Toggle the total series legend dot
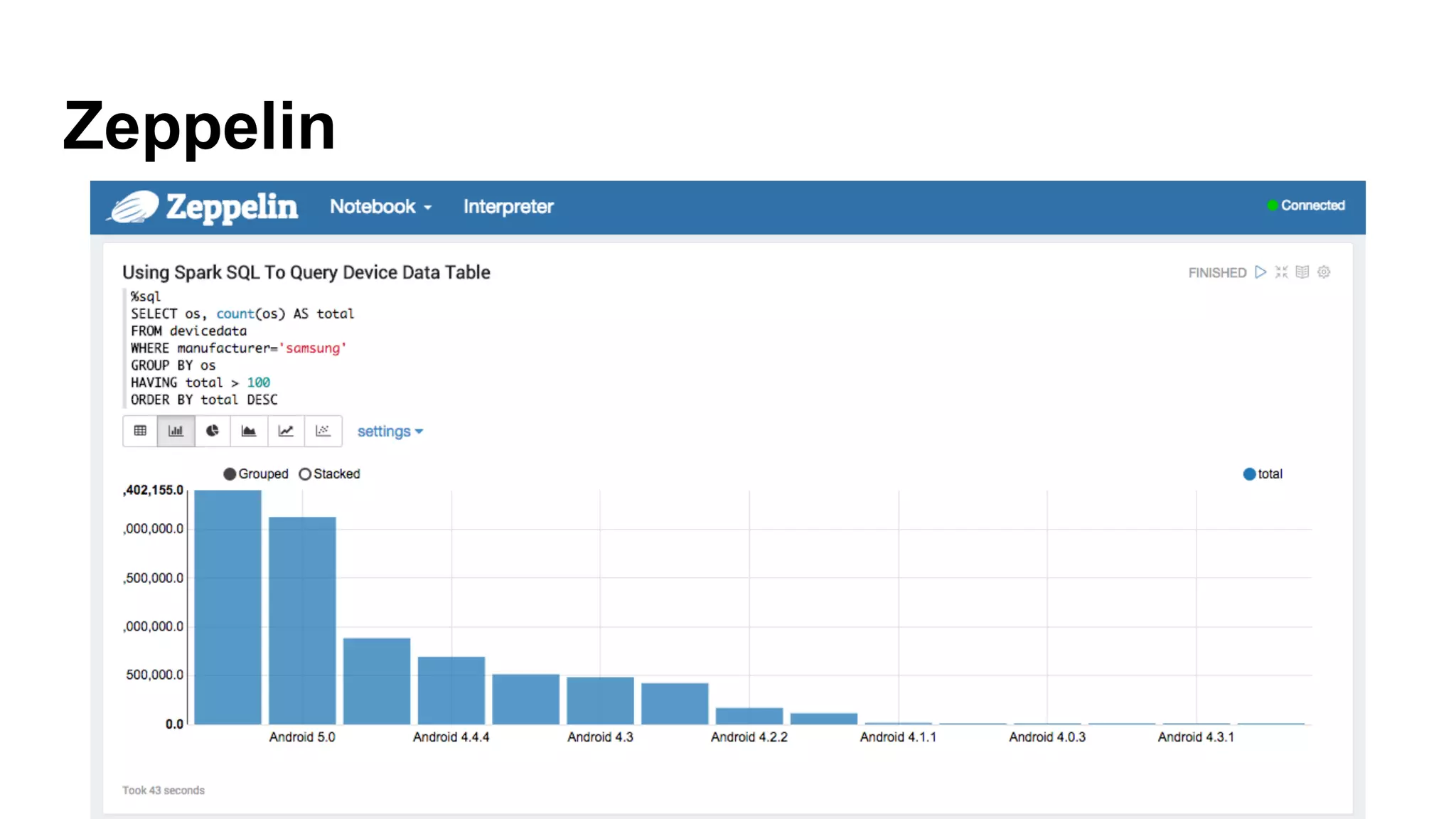Image resolution: width=1456 pixels, height=819 pixels. (x=1249, y=474)
